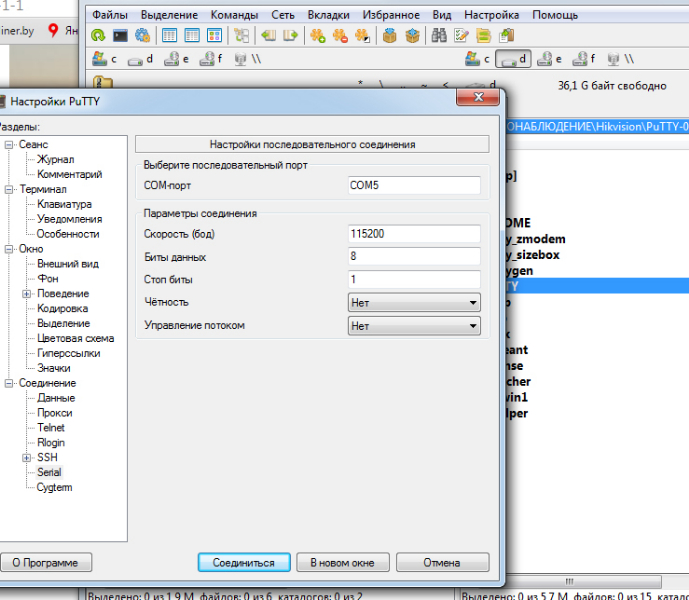Select drive e in the right panel

(549, 59)
